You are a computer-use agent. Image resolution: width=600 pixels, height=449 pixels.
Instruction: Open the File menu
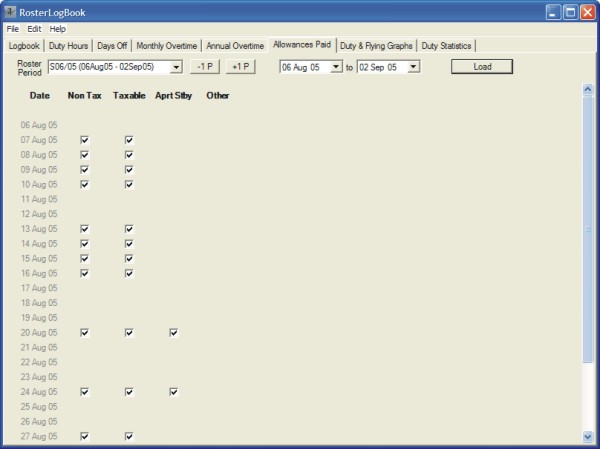(13, 29)
